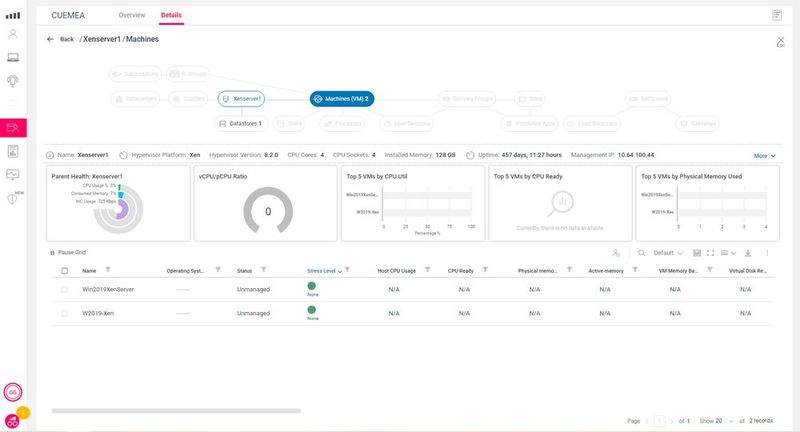
Task: Click green stress indicator for Win2019XenServer
Action: (x=312, y=286)
